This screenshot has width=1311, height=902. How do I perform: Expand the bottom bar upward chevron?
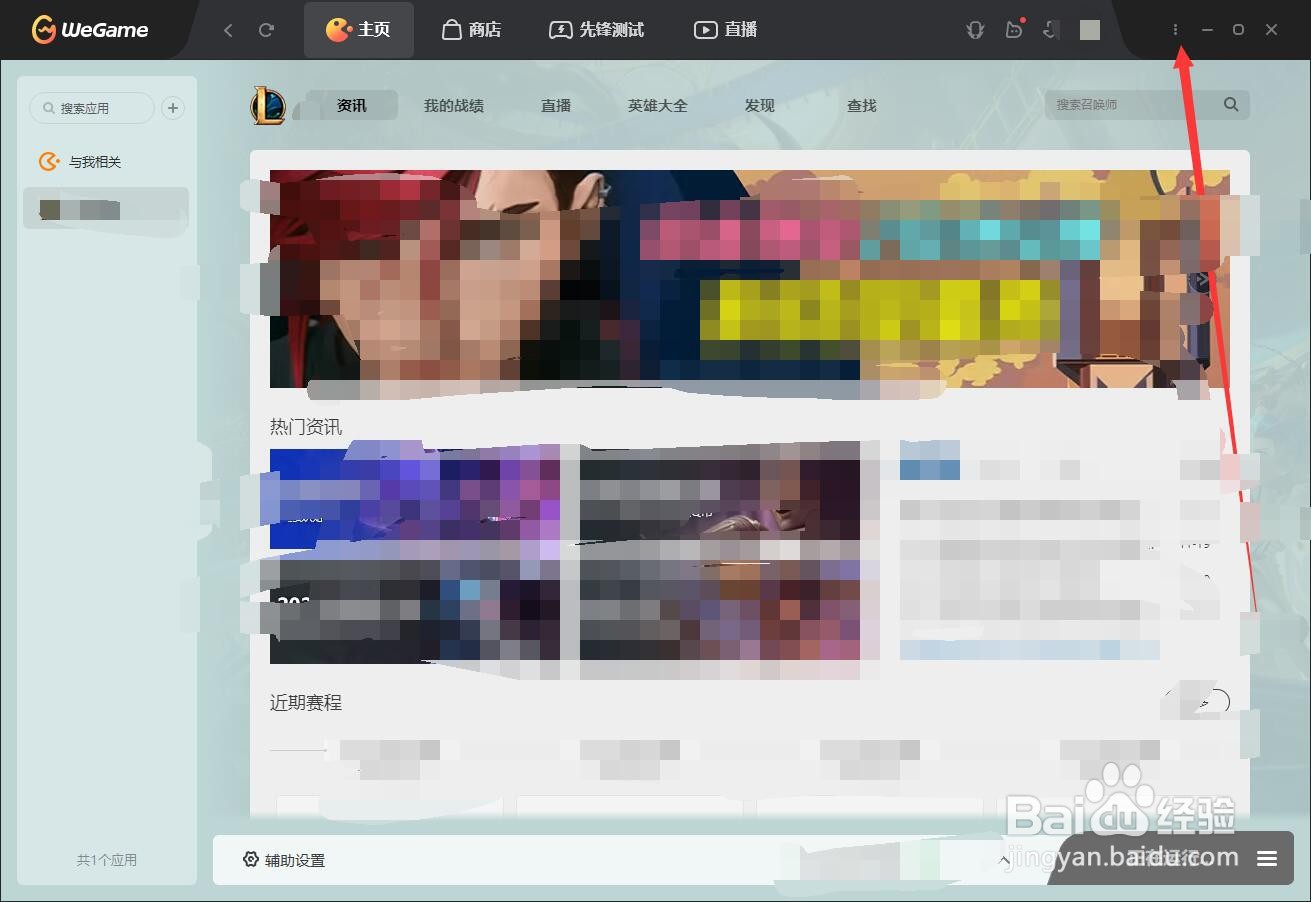tap(1004, 860)
